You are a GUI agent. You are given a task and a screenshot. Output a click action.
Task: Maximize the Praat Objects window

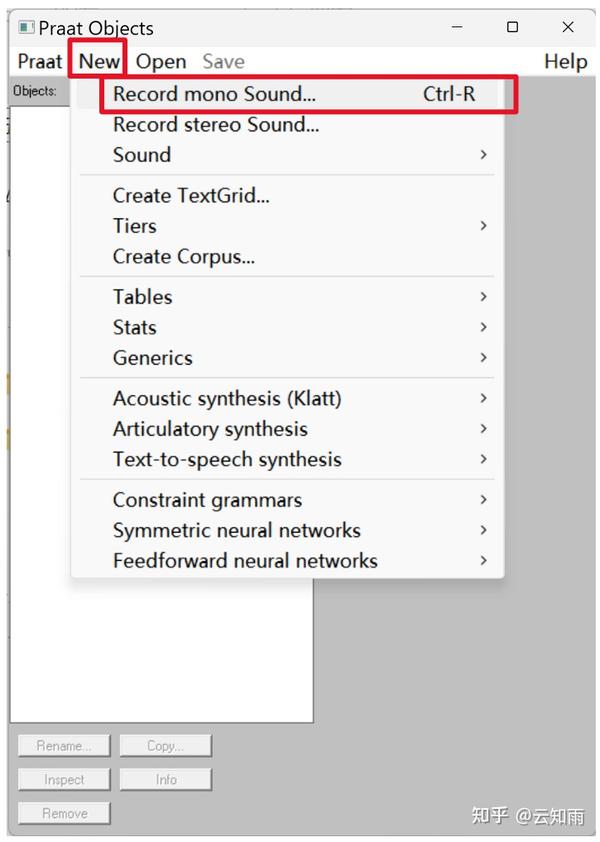[513, 27]
